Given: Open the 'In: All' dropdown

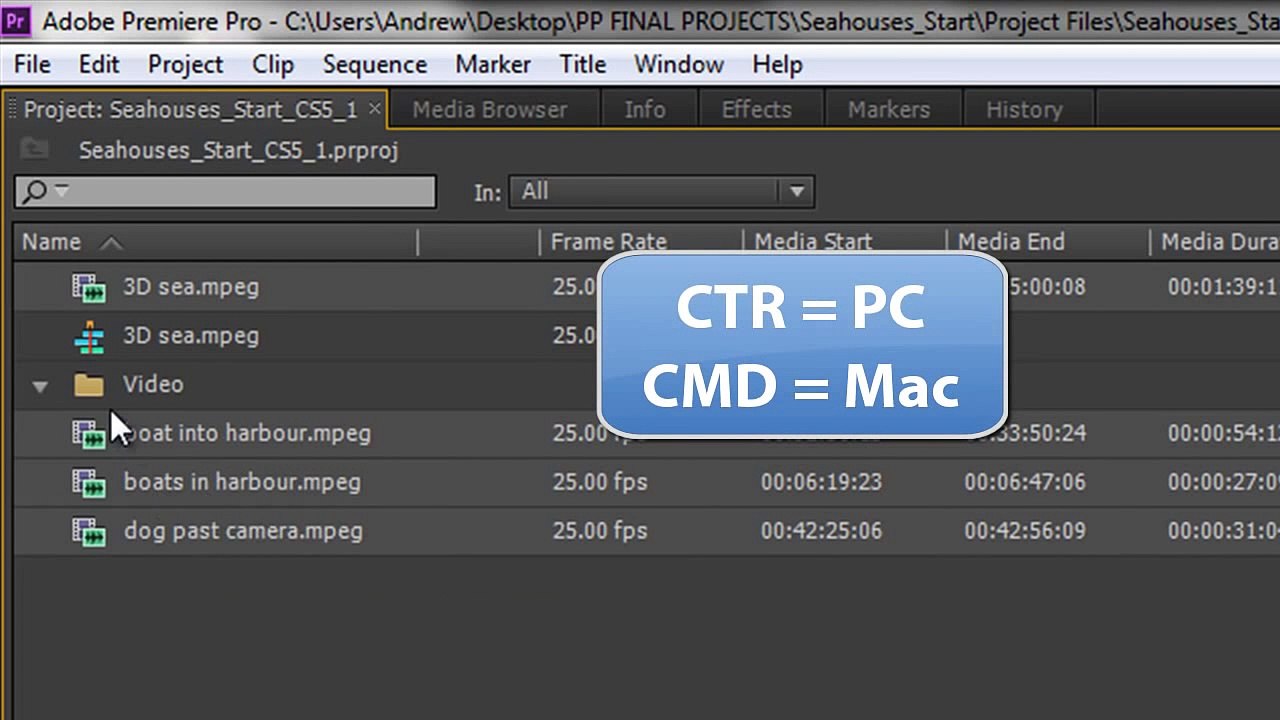Looking at the screenshot, I should (x=662, y=191).
